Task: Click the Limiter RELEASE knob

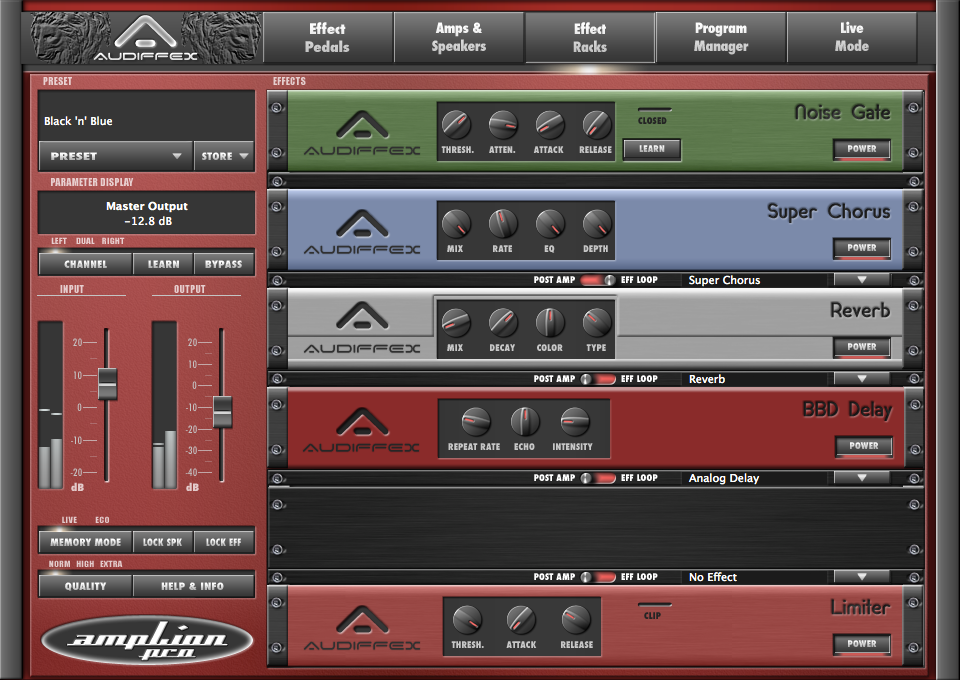Action: click(x=576, y=620)
